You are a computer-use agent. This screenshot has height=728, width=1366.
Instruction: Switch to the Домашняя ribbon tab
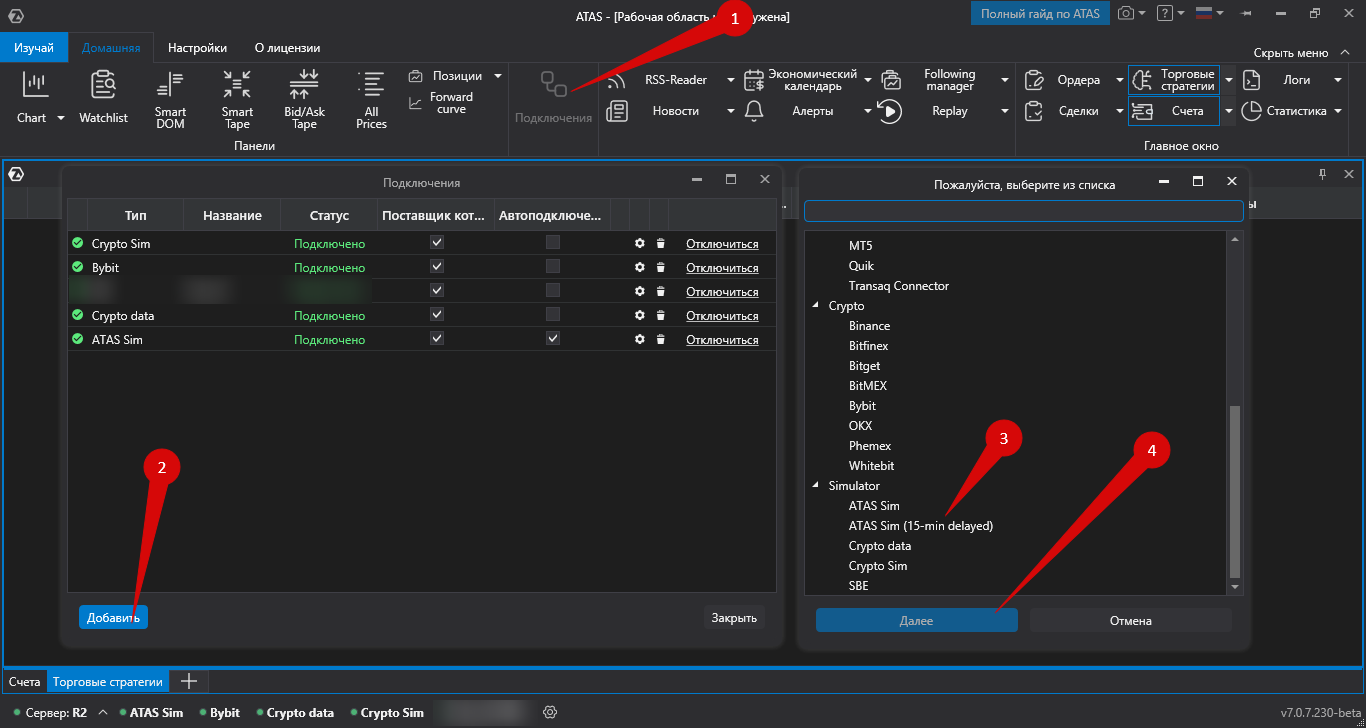tap(111, 47)
